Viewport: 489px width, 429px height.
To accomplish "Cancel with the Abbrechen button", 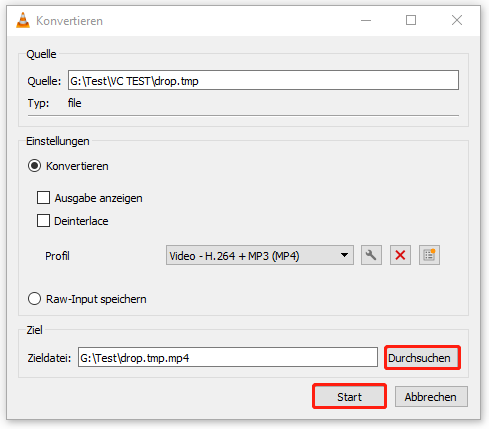I will pos(431,396).
